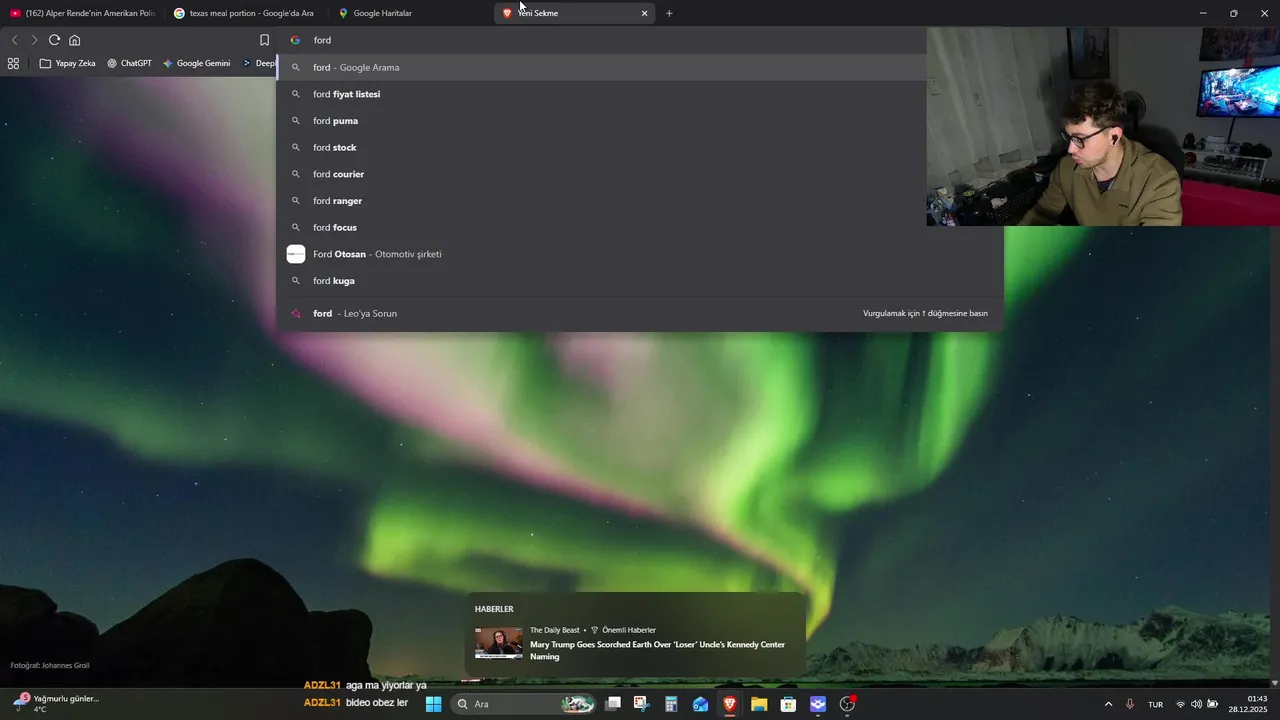Image resolution: width=1280 pixels, height=720 pixels.
Task: Click the Brave browser taskbar icon
Action: pos(730,704)
